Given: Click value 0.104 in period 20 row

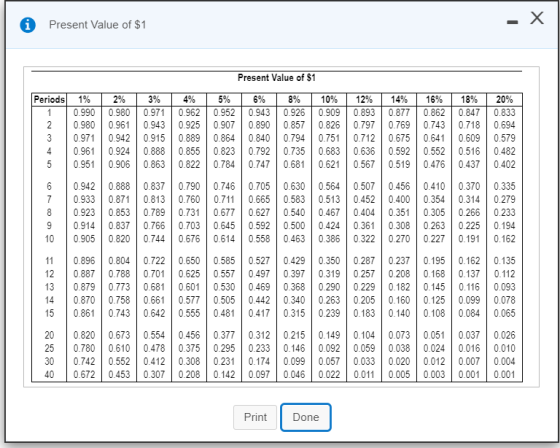Looking at the screenshot, I should (364, 335).
